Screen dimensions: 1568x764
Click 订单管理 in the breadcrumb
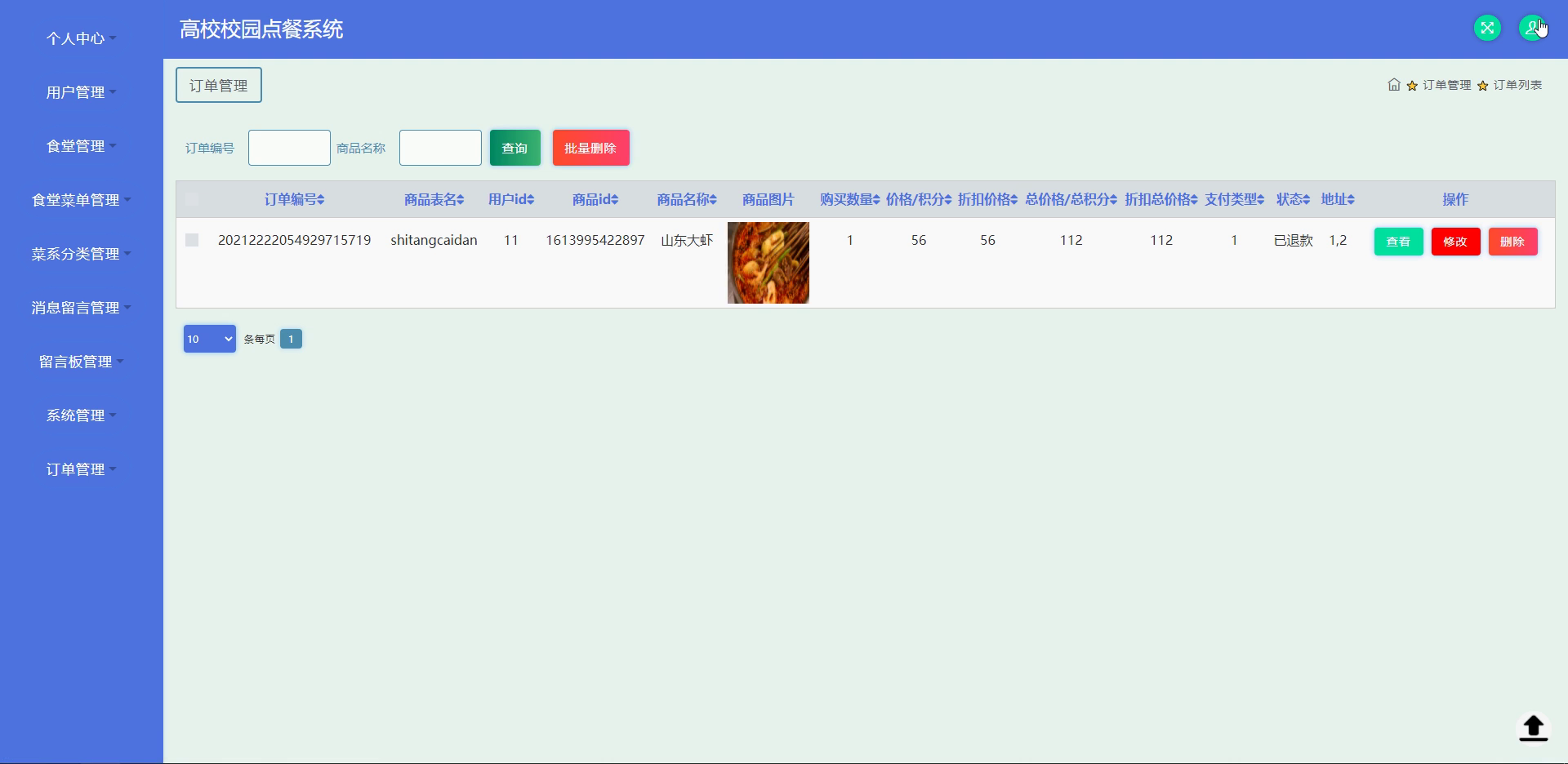1446,85
